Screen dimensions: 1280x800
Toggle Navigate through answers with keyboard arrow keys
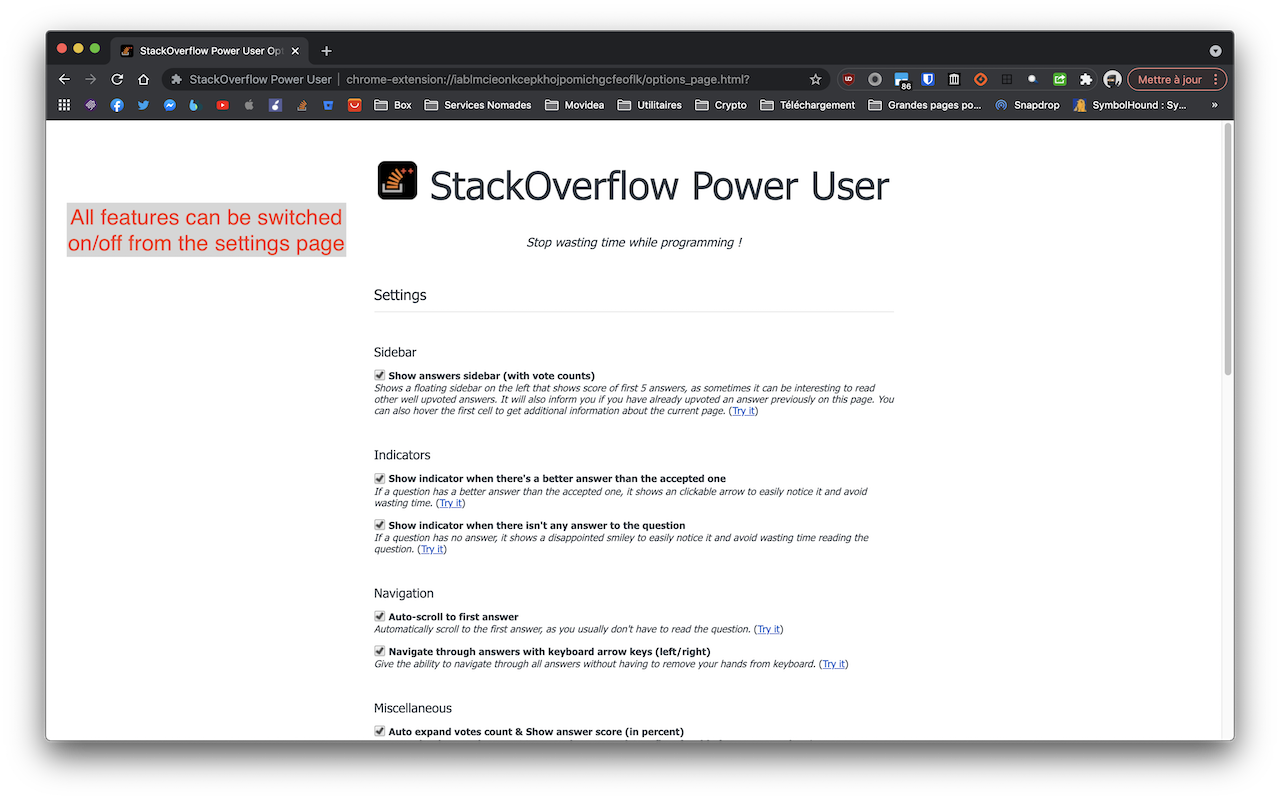[x=379, y=650]
